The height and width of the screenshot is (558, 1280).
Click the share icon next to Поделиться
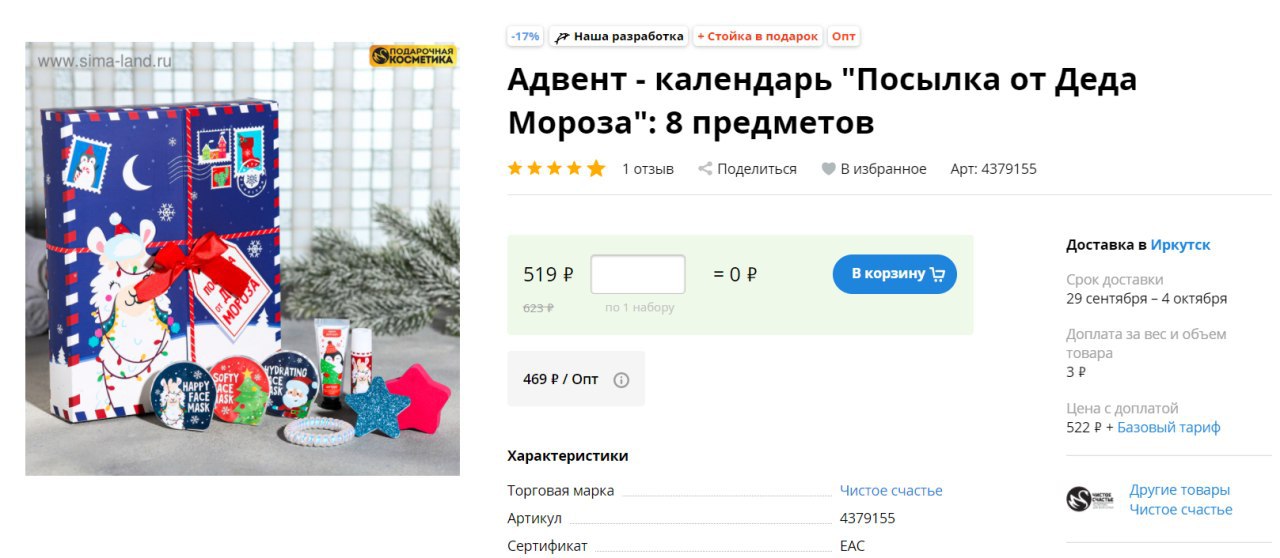[x=705, y=169]
